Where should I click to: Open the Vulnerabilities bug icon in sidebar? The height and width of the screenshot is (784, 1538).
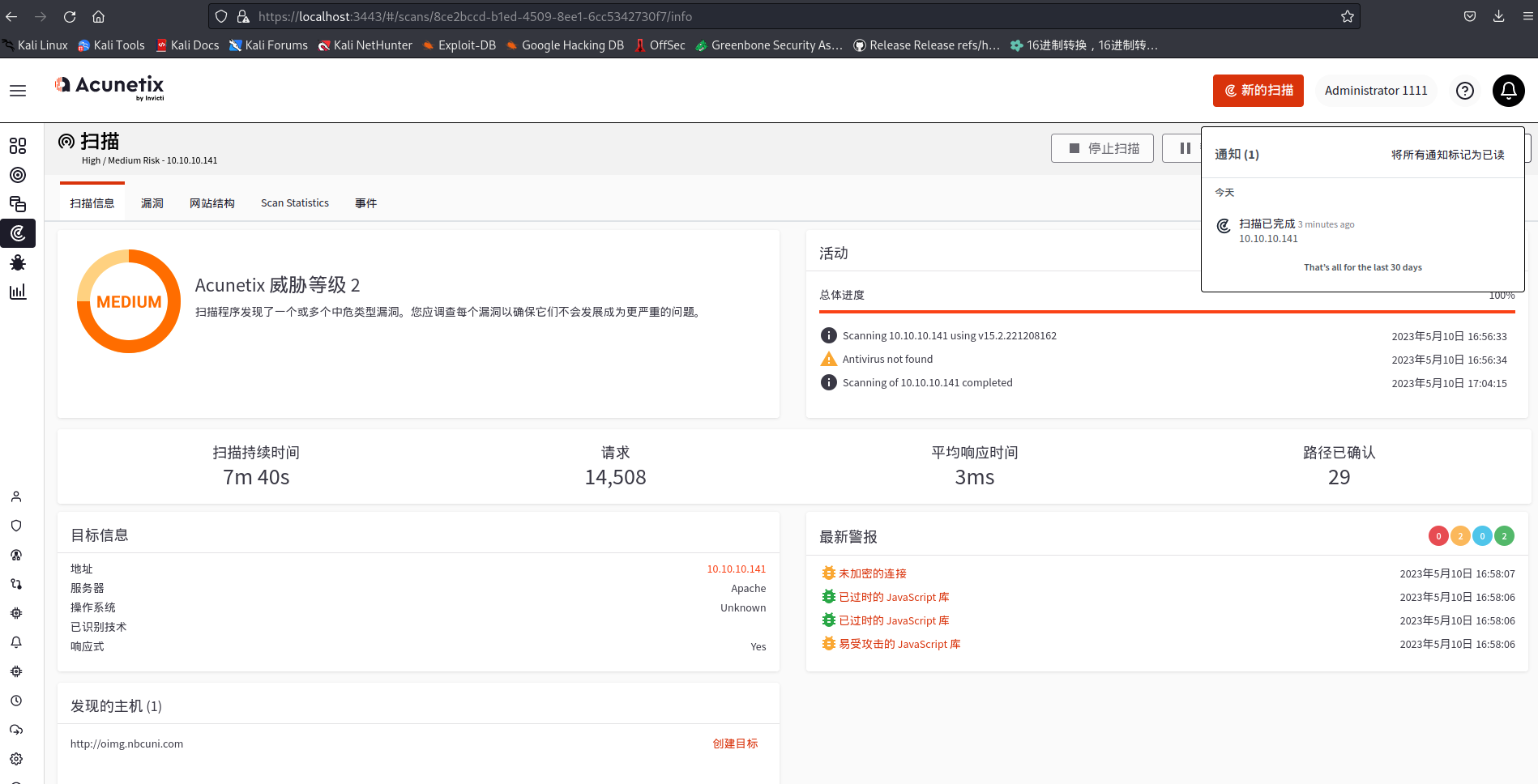tap(18, 262)
